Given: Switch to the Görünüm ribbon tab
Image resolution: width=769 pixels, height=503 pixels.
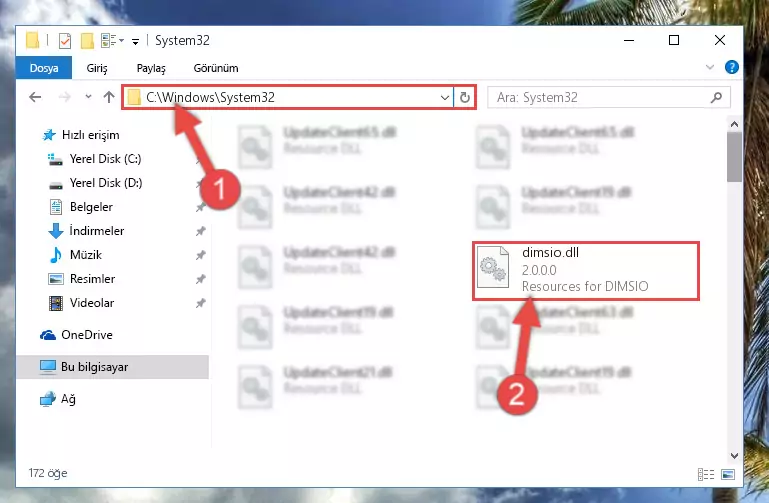Looking at the screenshot, I should point(216,68).
